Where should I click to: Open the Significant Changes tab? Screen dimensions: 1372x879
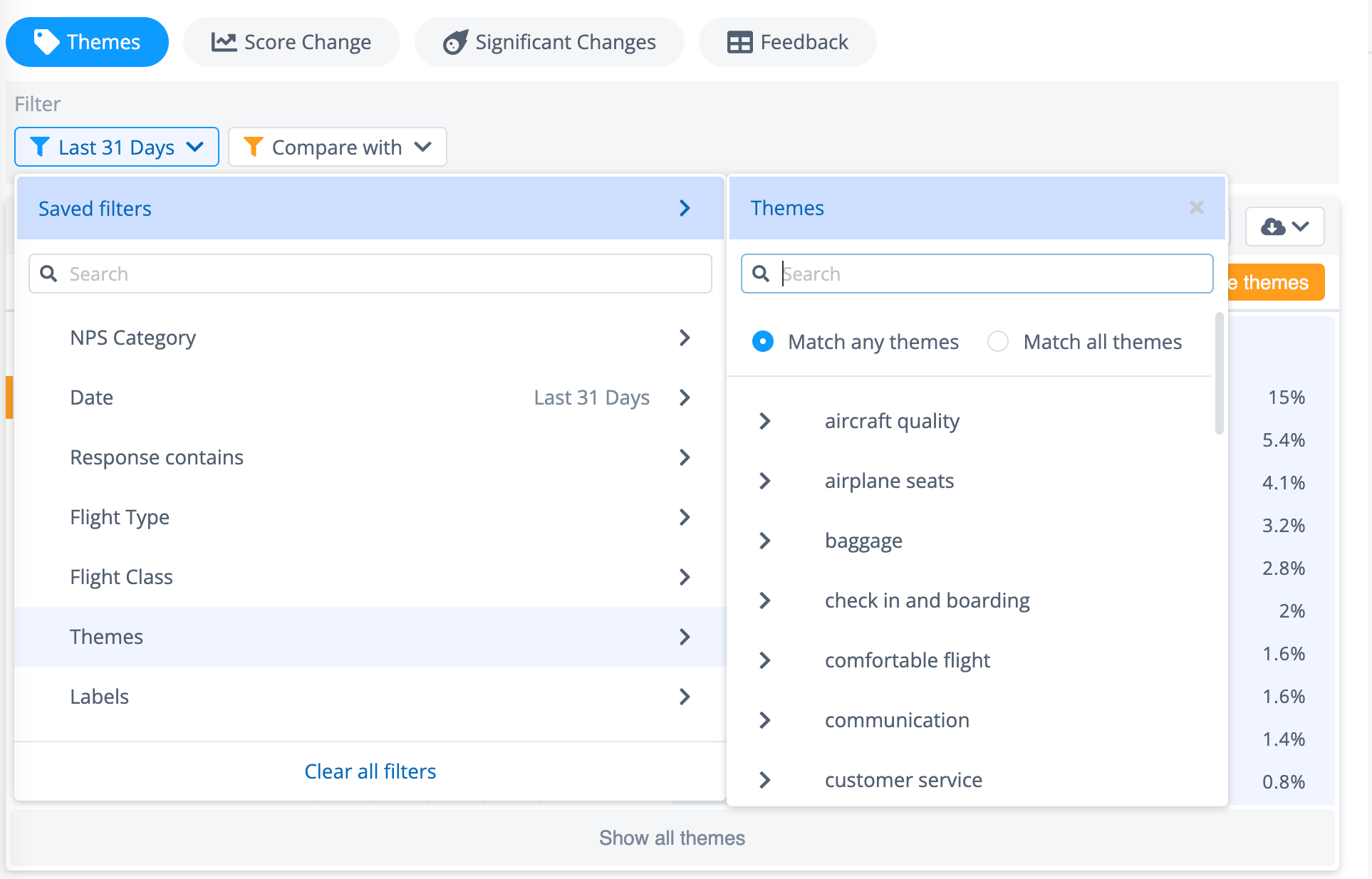[x=549, y=42]
